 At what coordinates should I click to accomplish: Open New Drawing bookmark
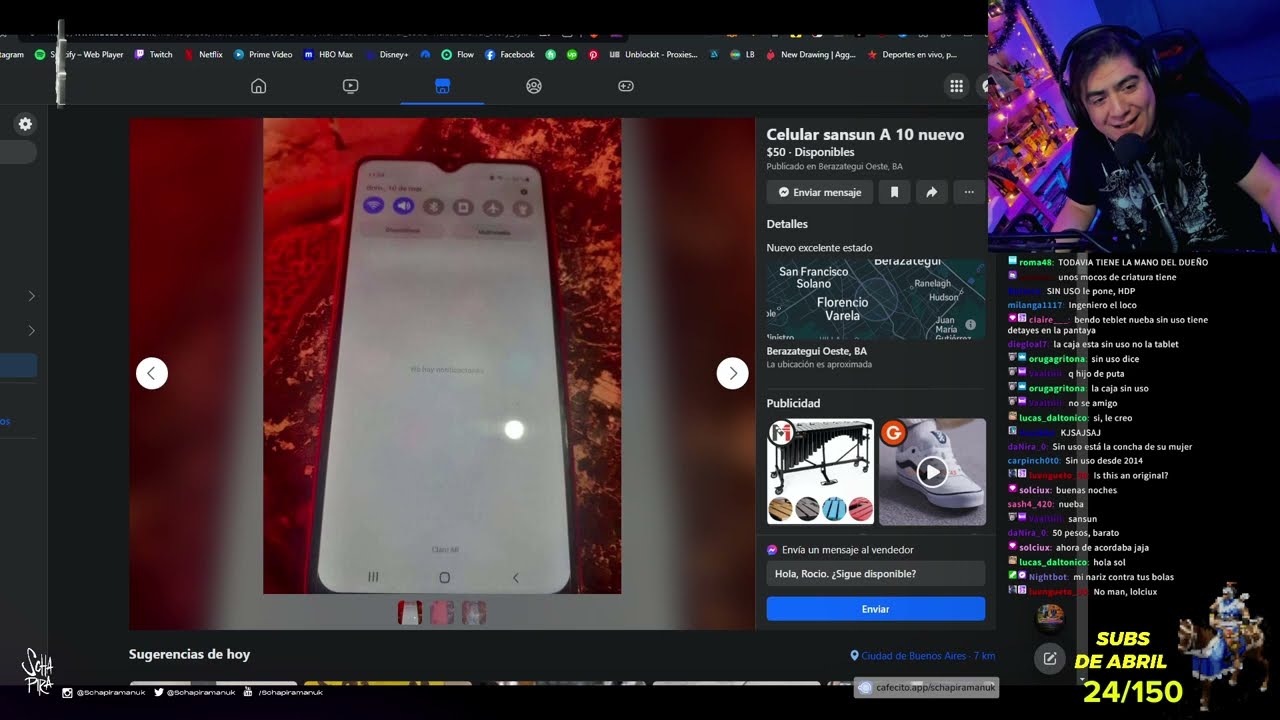(x=811, y=55)
